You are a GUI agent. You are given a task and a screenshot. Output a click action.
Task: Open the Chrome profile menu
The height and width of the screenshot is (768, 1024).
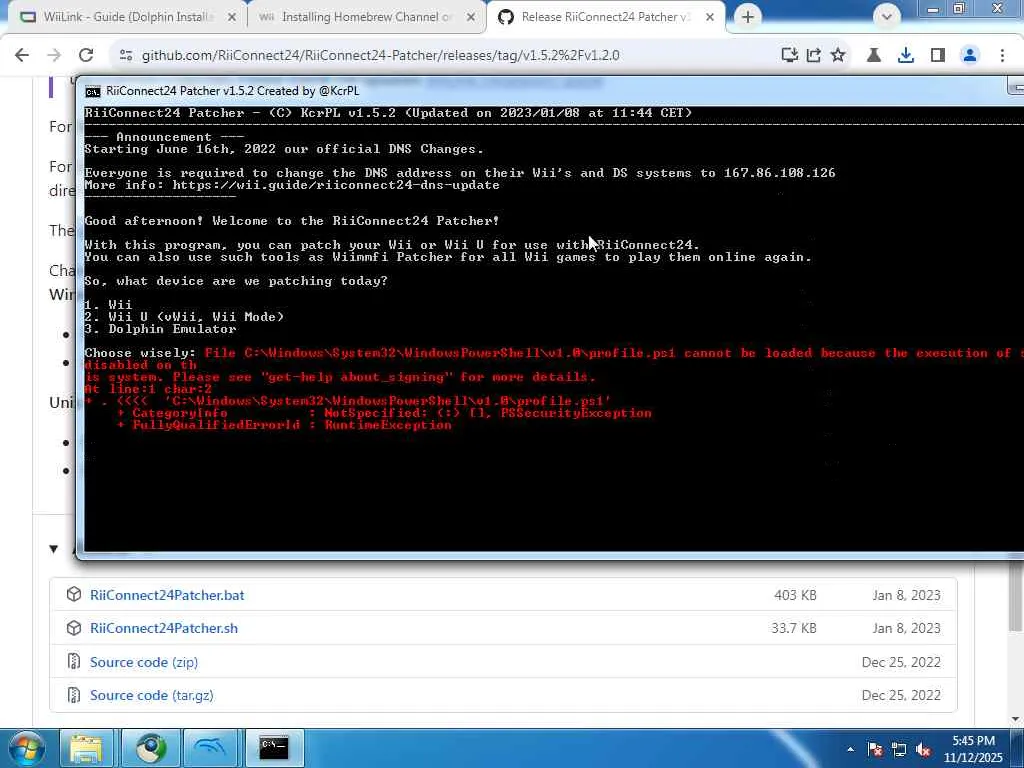tap(970, 56)
